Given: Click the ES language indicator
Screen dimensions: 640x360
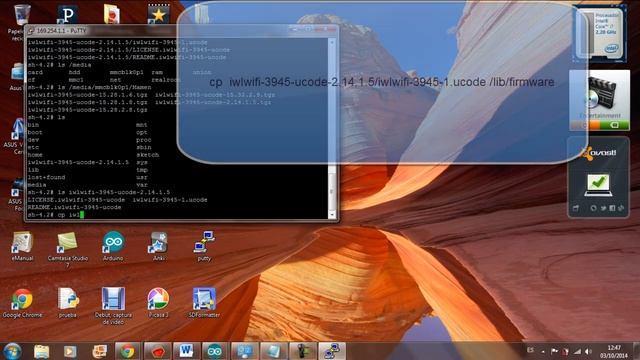Looking at the screenshot, I should (530, 350).
